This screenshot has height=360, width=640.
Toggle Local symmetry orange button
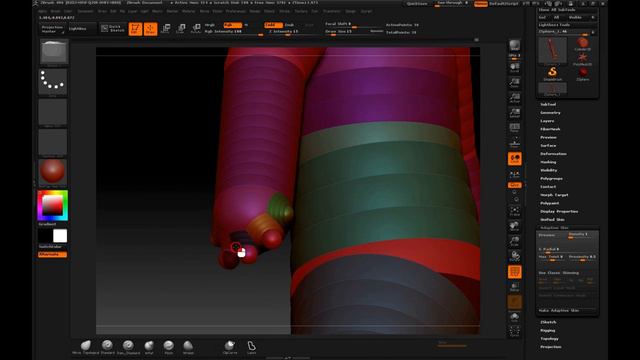(x=514, y=159)
